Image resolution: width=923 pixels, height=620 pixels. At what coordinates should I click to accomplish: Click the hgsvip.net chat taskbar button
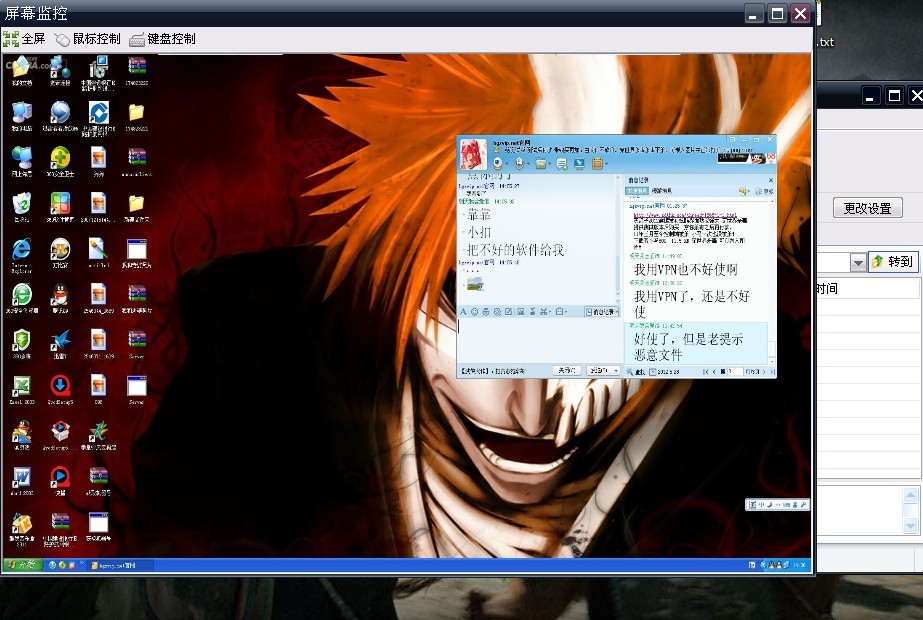point(120,565)
